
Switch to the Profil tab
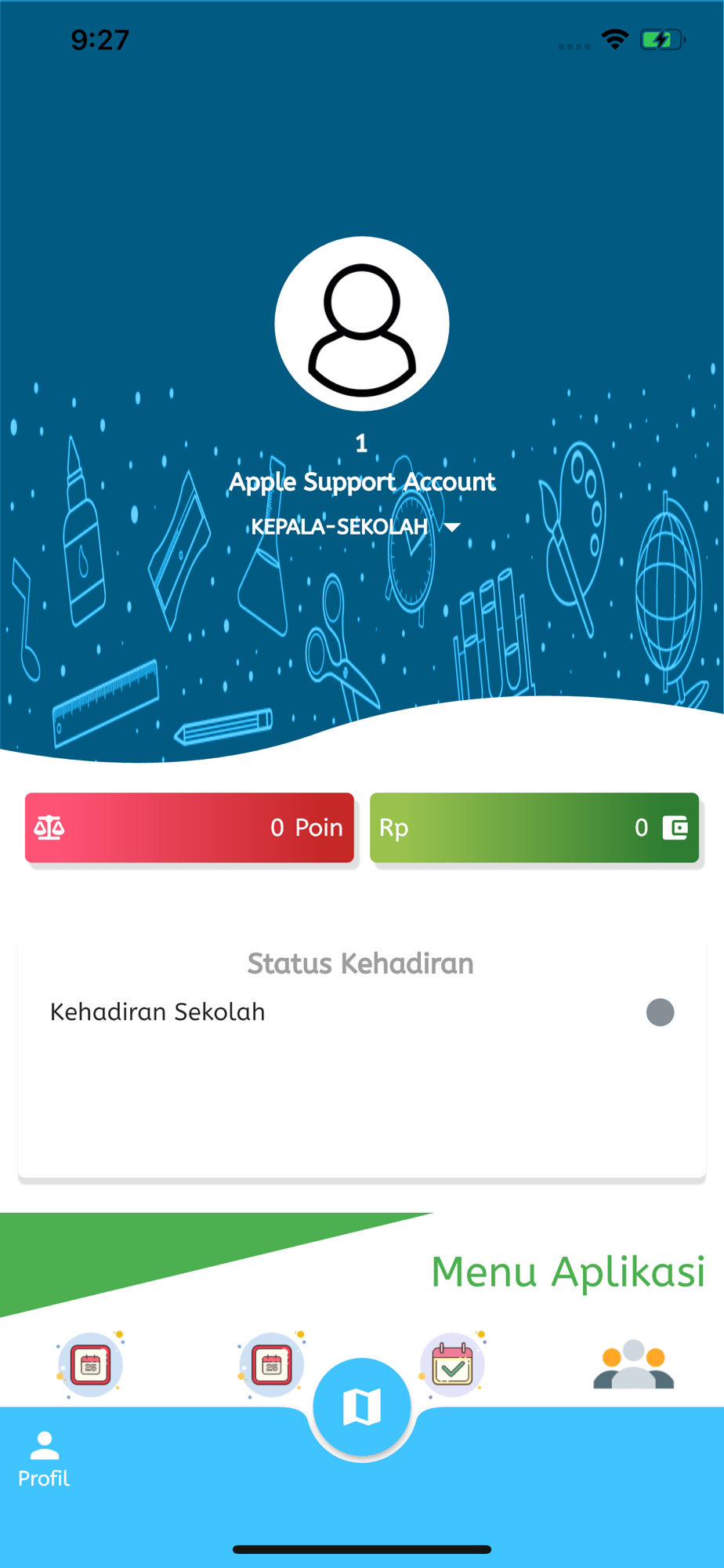[44, 1460]
